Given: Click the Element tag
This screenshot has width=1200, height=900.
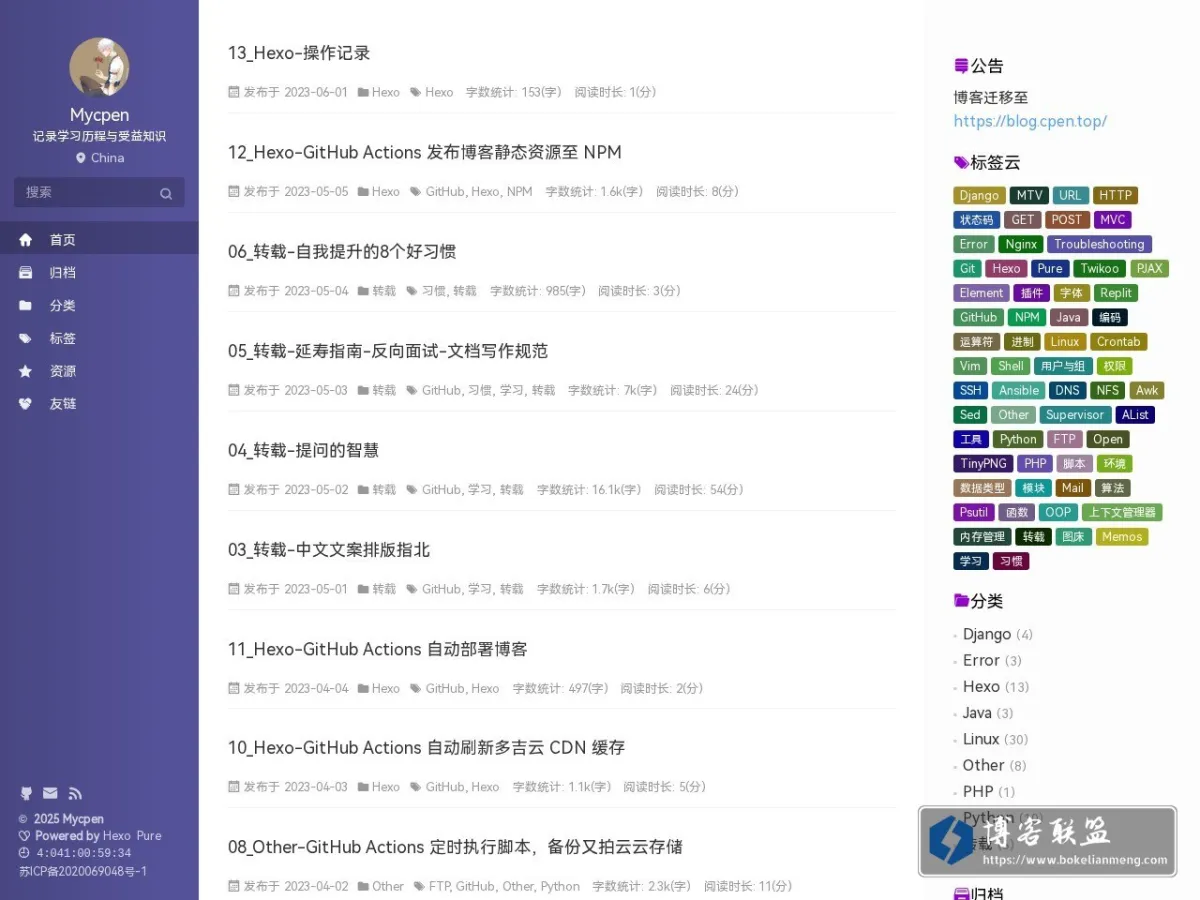Looking at the screenshot, I should coord(981,293).
